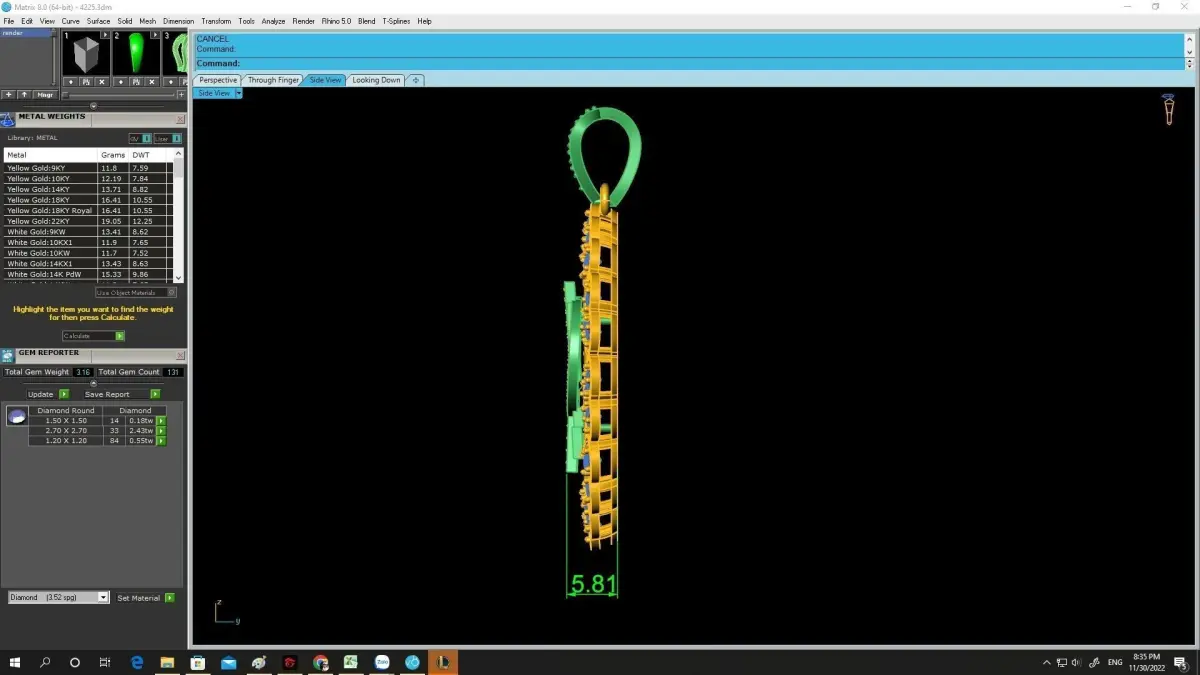Click the Save Report button

pos(107,394)
